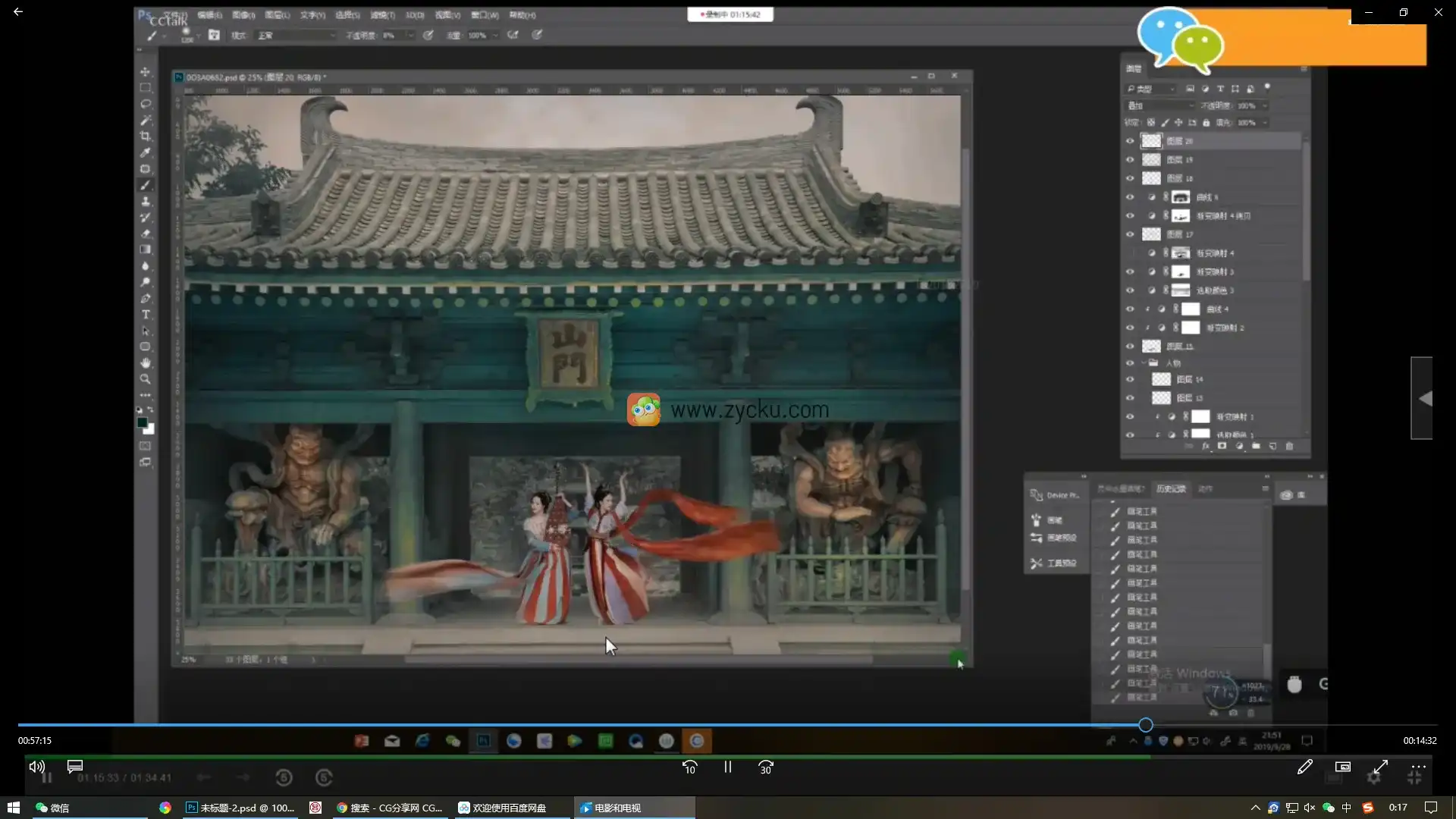Toggle eye icon for 曲线 4 layer
The image size is (1456, 819).
click(x=1130, y=309)
